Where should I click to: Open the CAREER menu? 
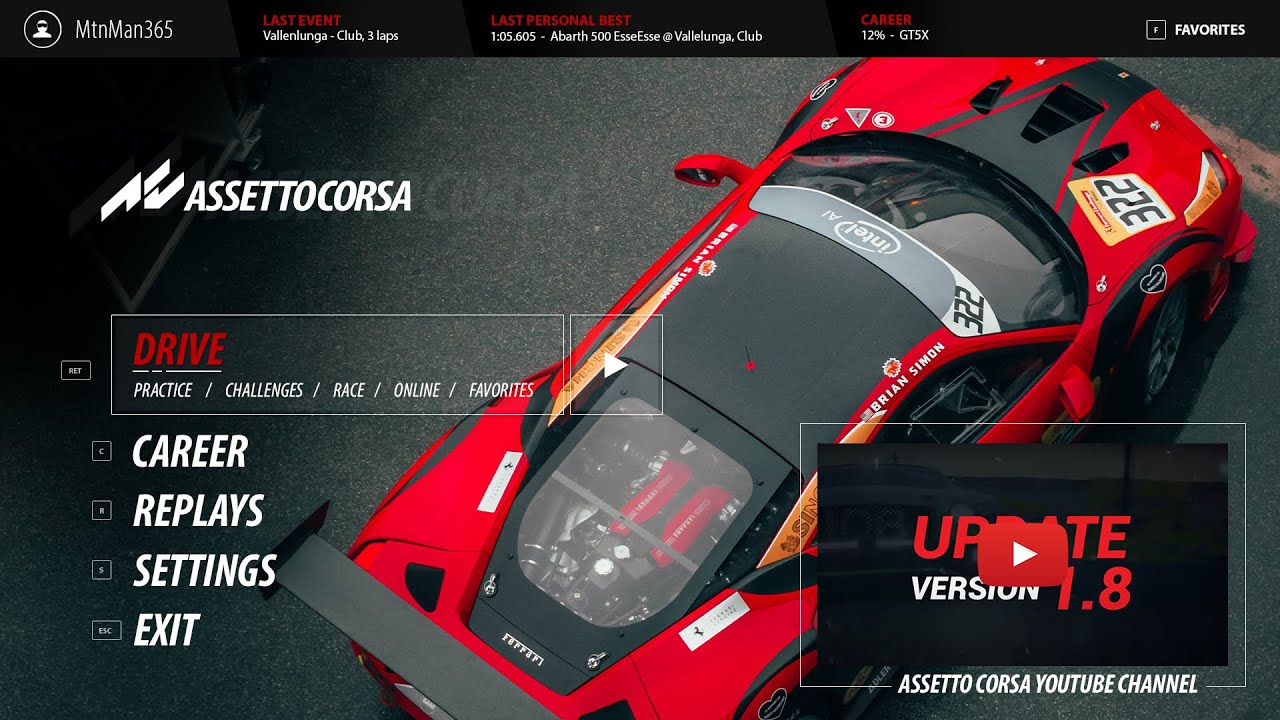pos(190,452)
